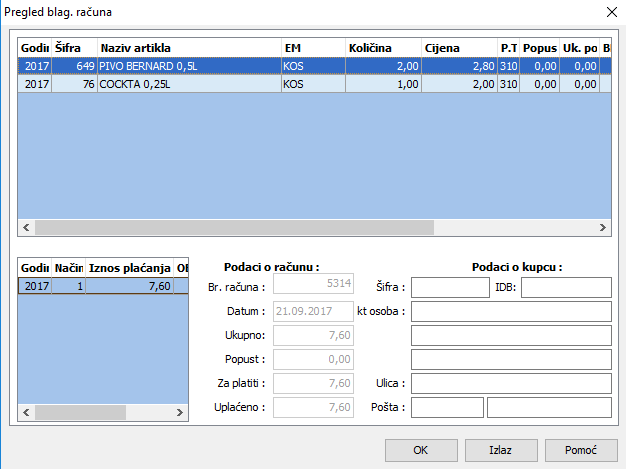Click into the customer Šifra field
The image size is (626, 469).
[450, 288]
